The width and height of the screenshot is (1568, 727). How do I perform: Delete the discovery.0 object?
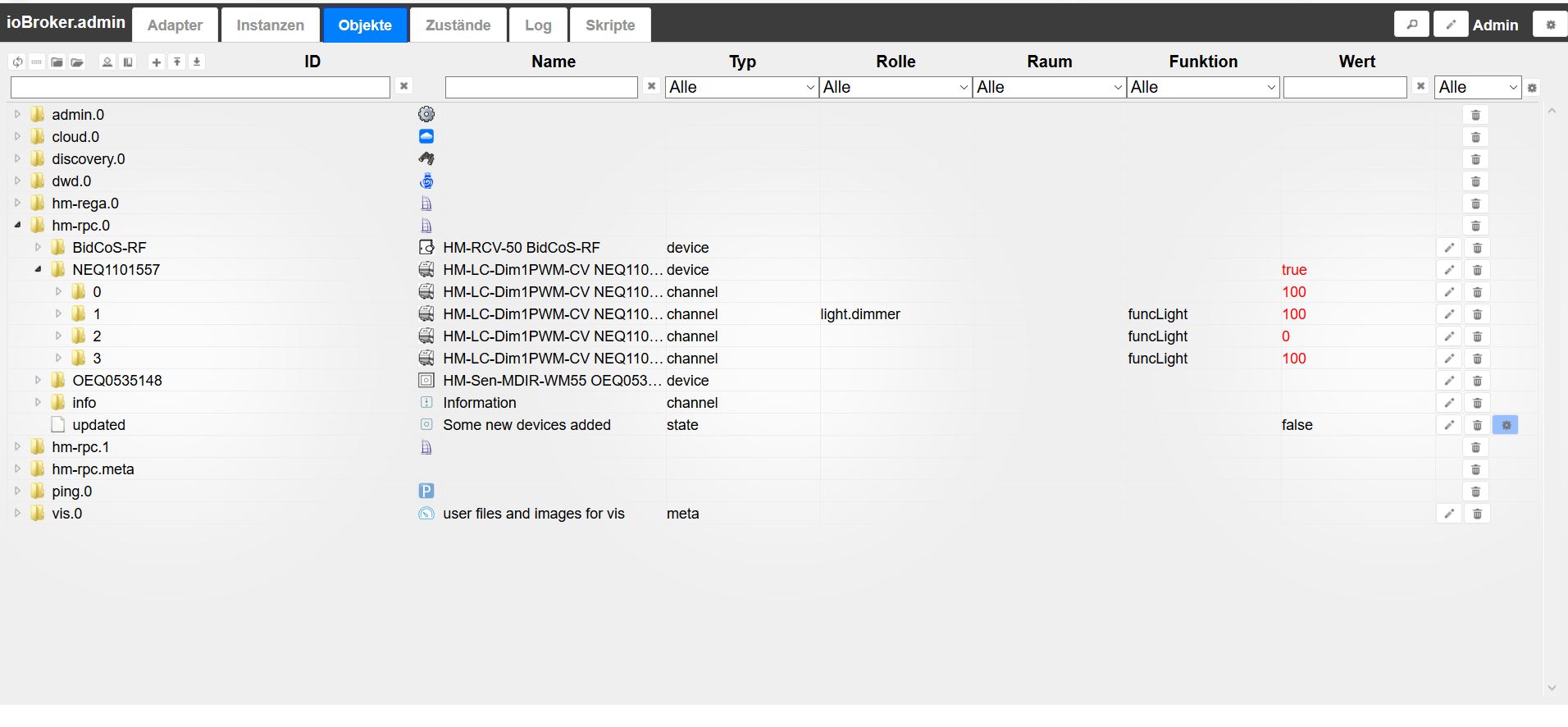pyautogui.click(x=1475, y=159)
